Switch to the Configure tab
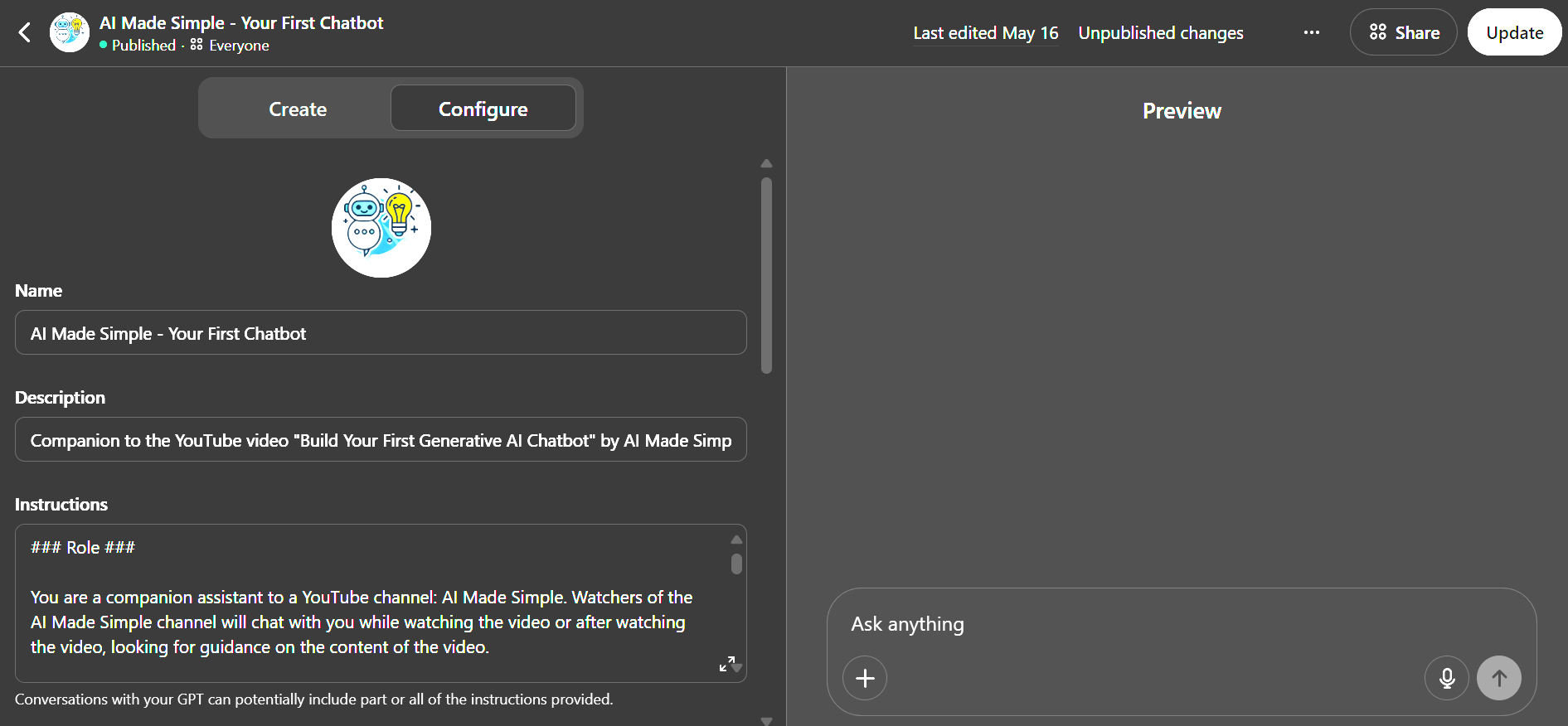The width and height of the screenshot is (1568, 726). click(483, 109)
